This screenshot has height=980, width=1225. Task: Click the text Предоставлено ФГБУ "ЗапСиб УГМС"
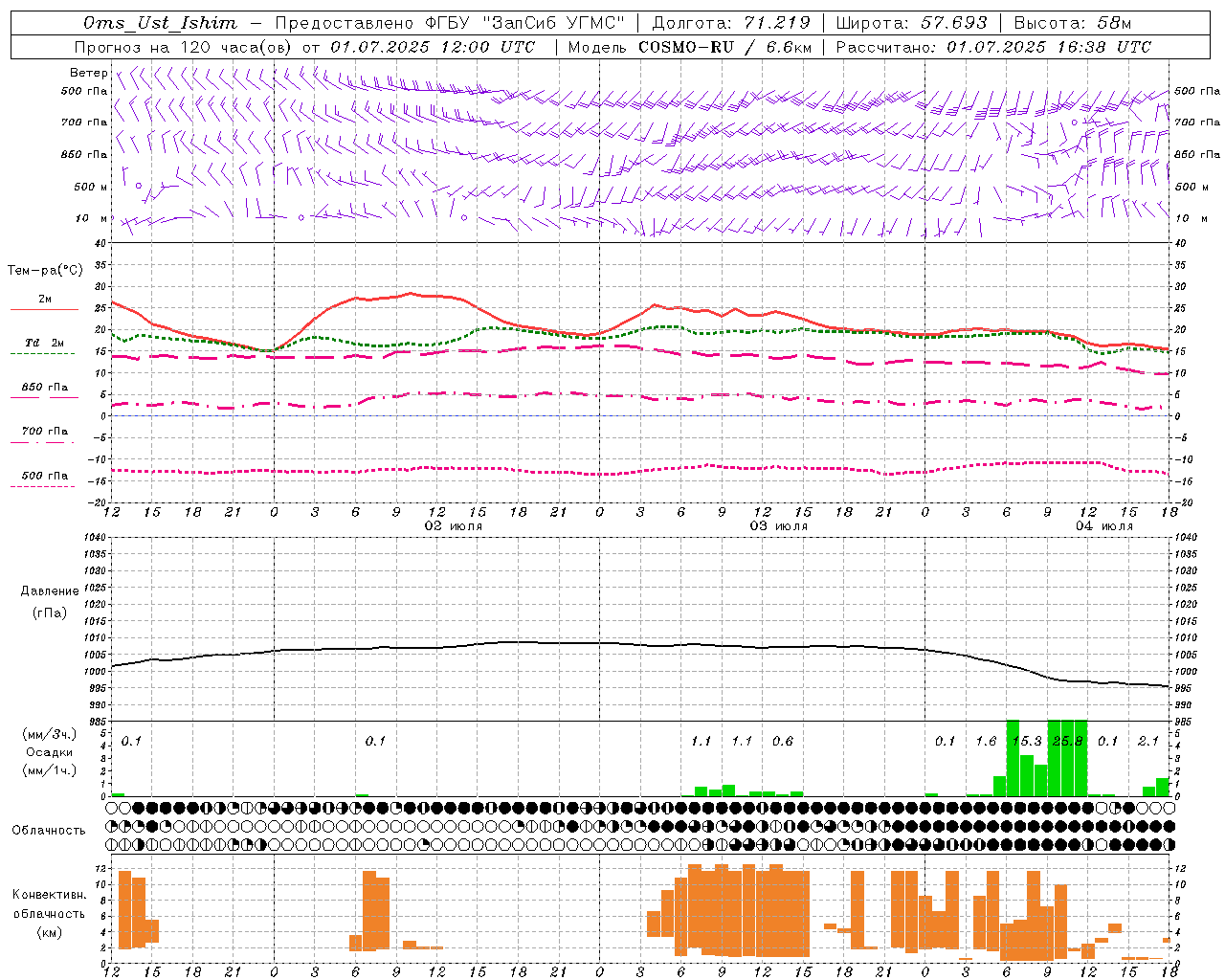coord(449,23)
